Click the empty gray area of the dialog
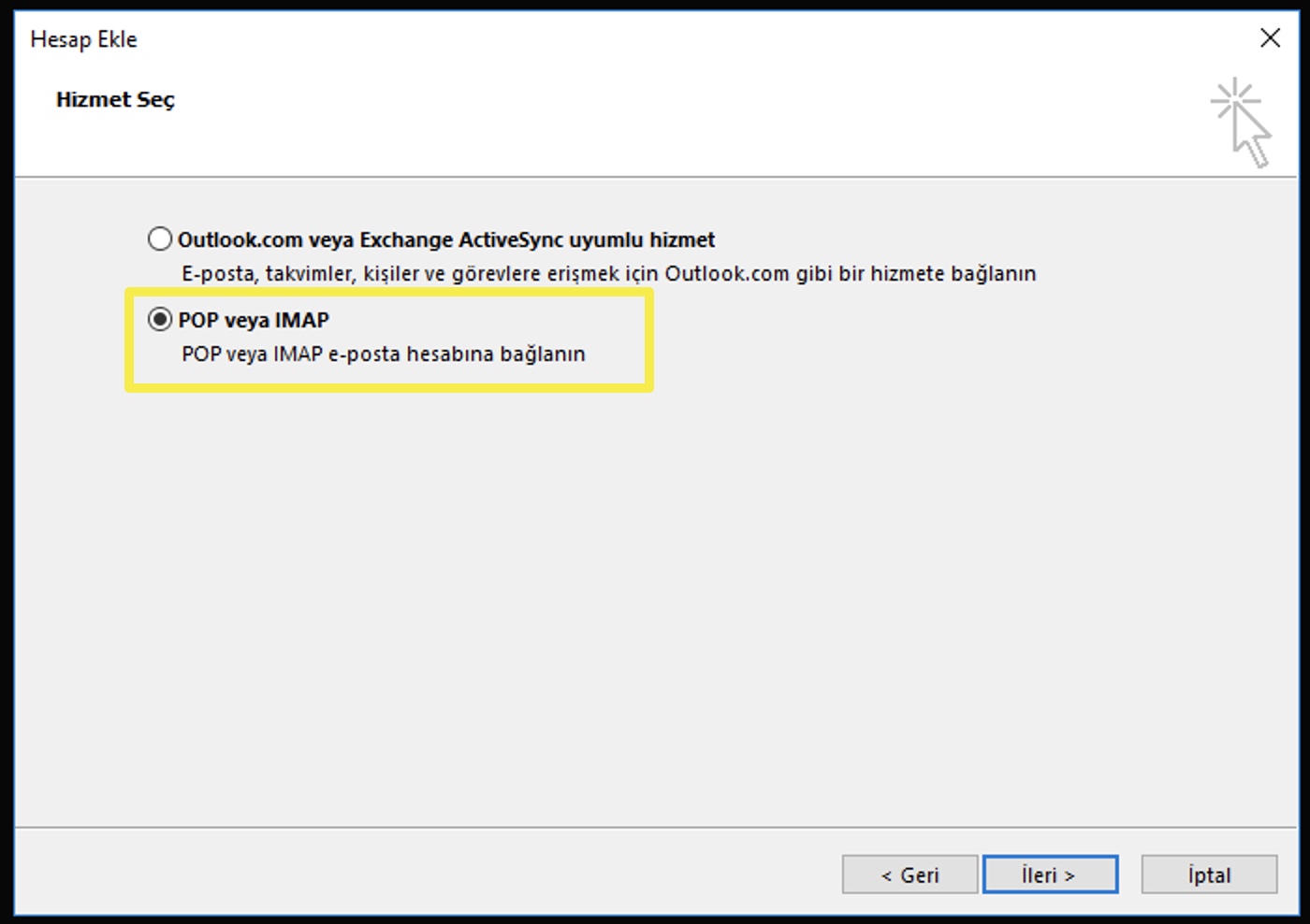 tap(655, 608)
